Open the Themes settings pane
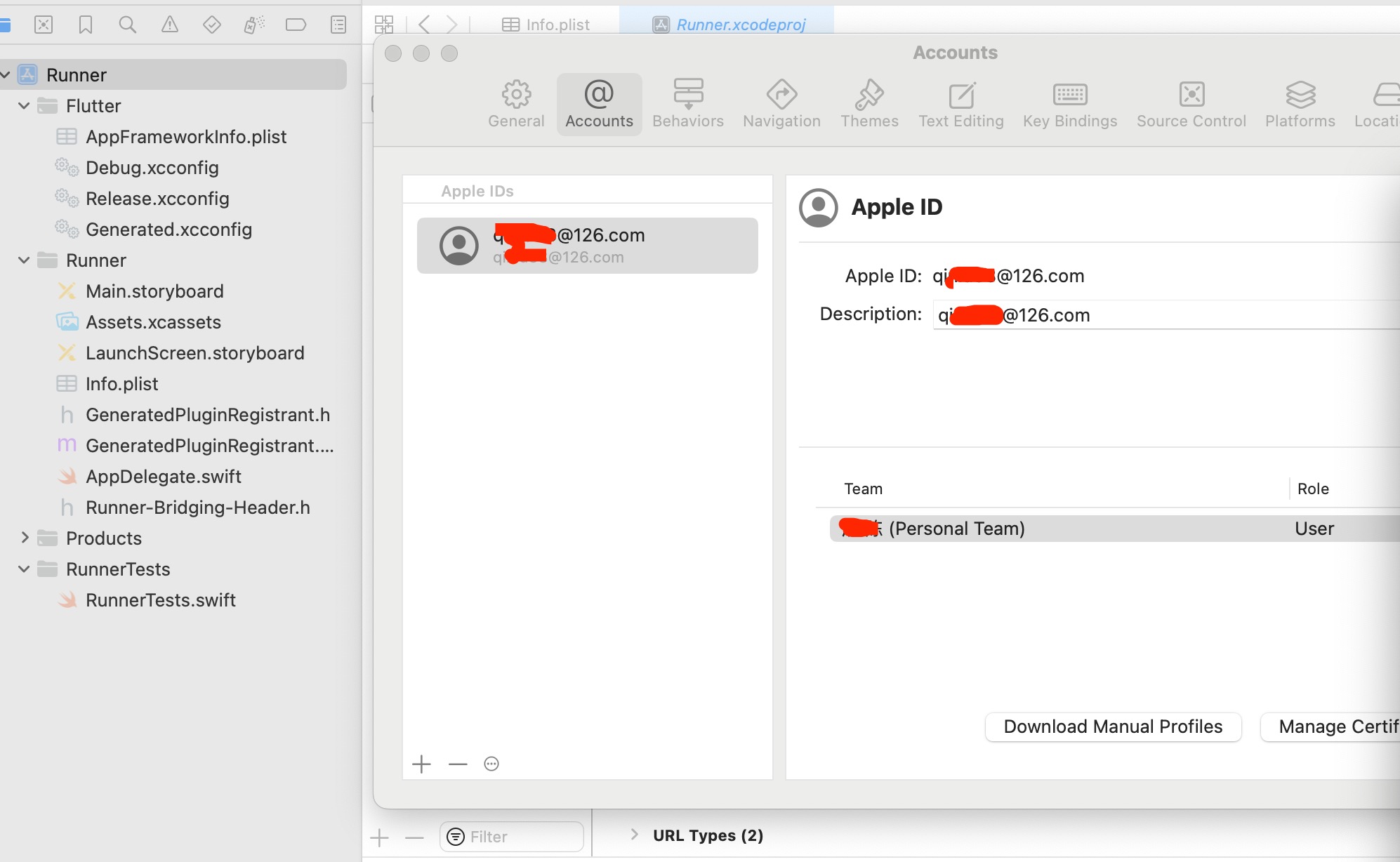Image resolution: width=1400 pixels, height=862 pixels. [x=869, y=104]
